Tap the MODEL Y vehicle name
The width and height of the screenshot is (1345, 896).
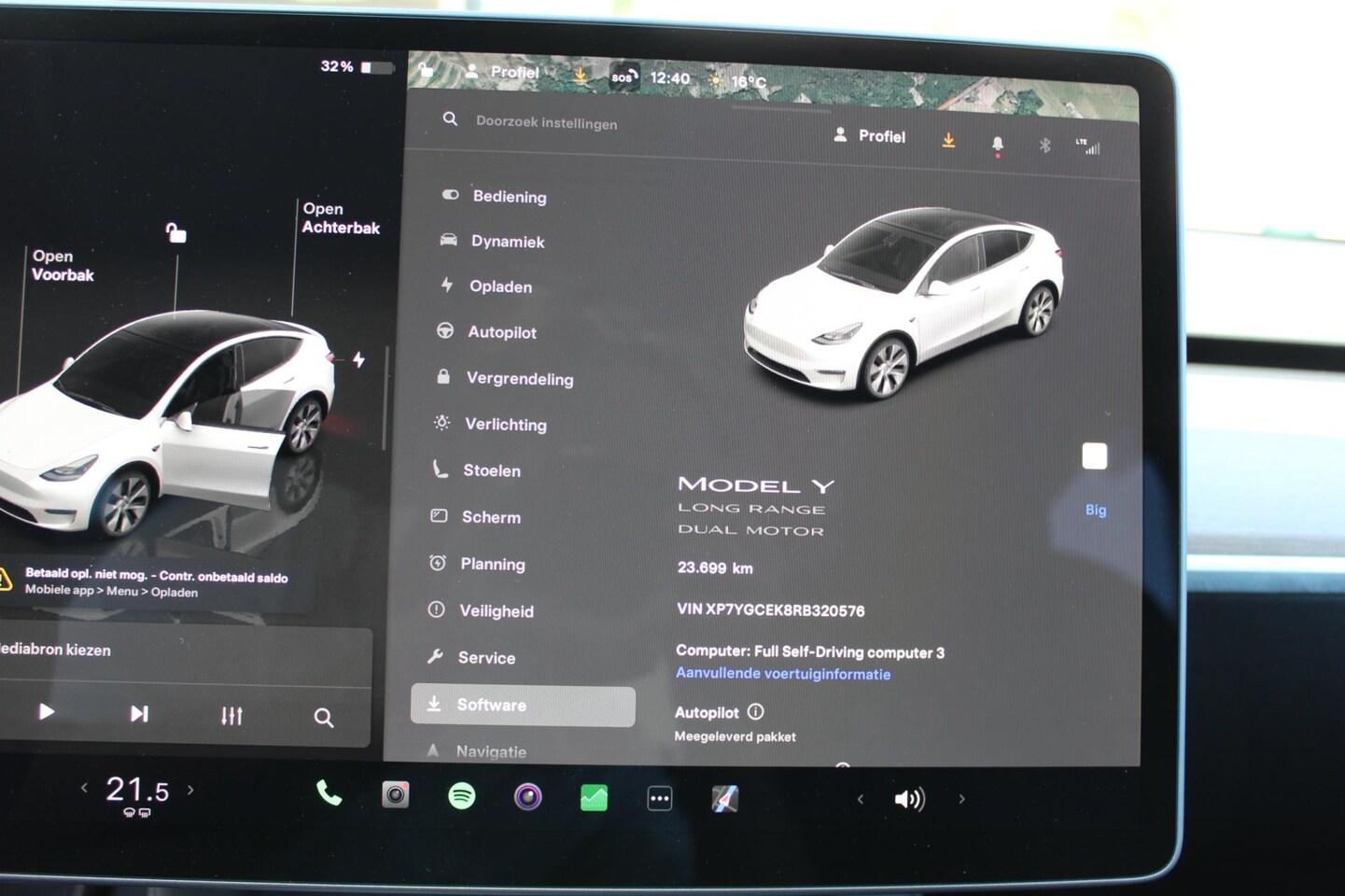(756, 485)
